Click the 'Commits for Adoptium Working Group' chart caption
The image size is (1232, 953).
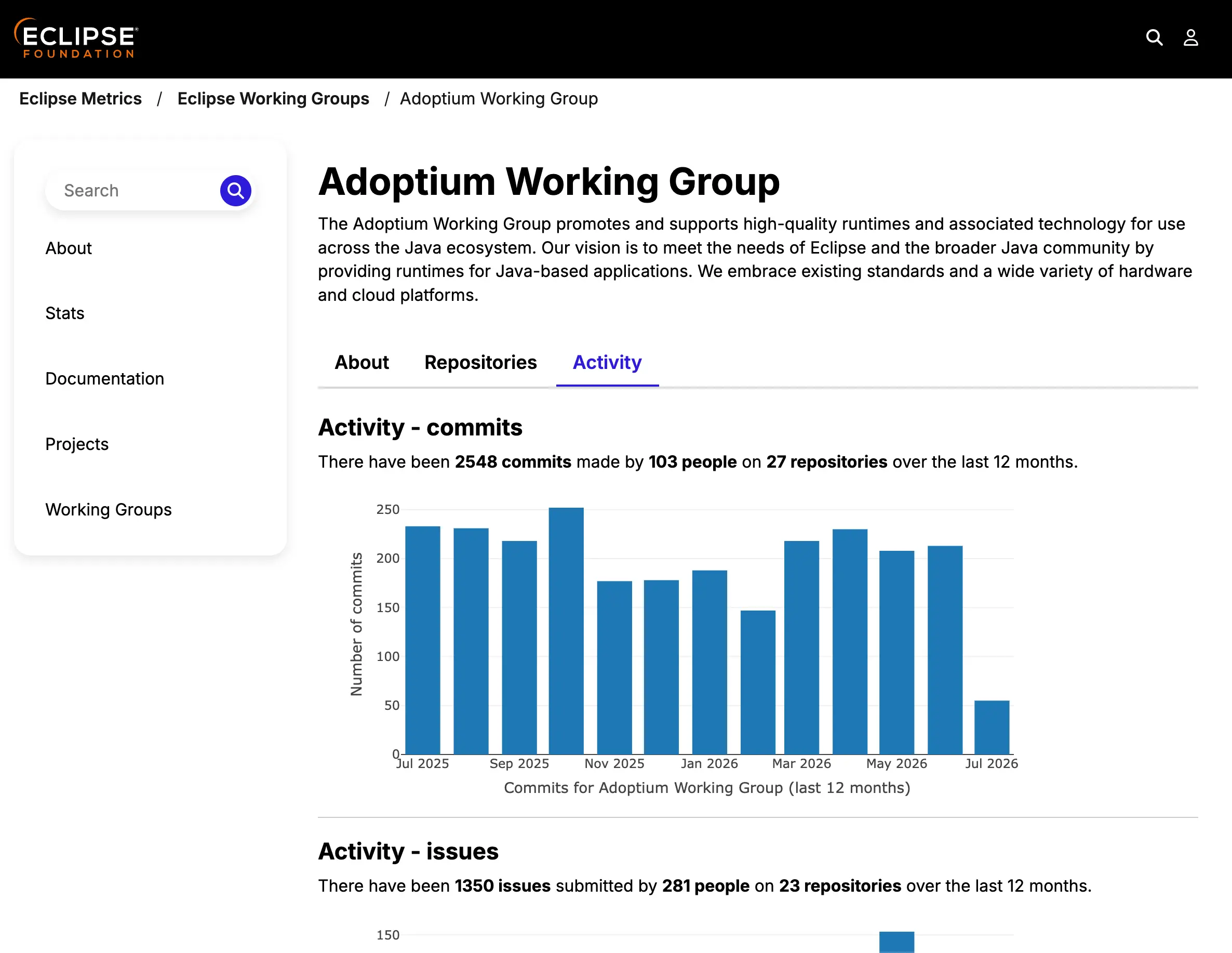(707, 788)
